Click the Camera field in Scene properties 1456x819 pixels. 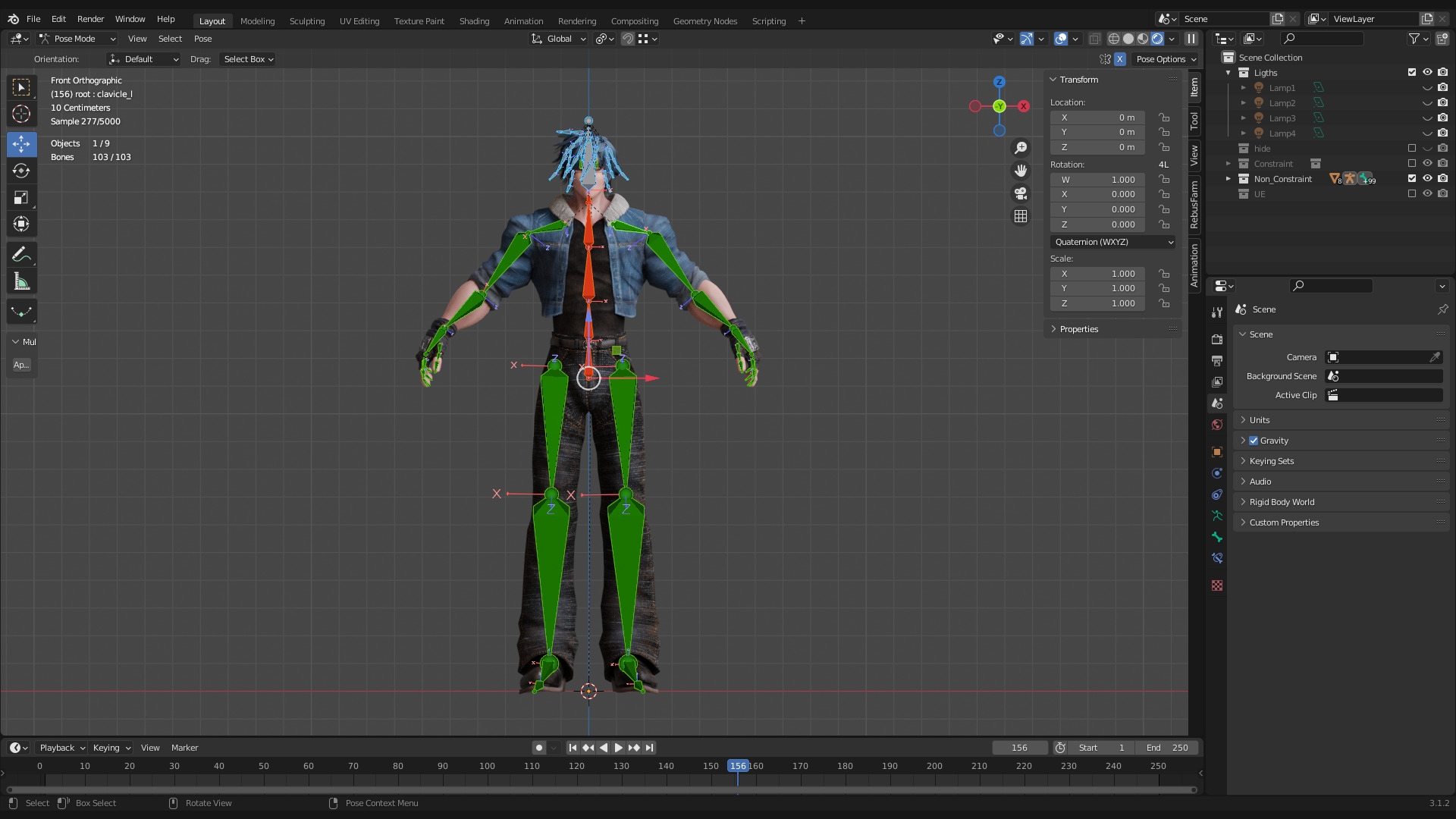(x=1383, y=357)
